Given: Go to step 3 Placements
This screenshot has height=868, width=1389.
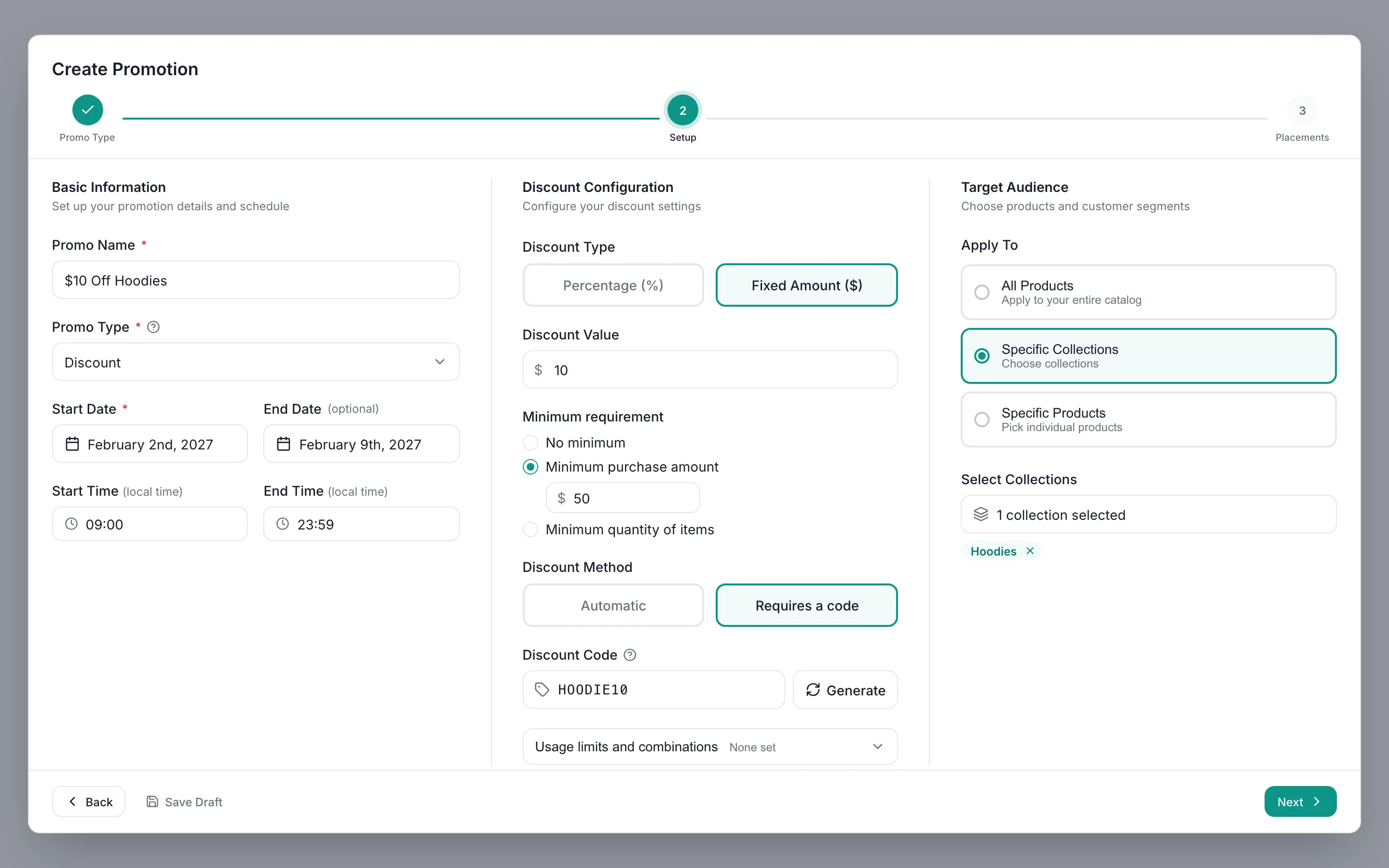Looking at the screenshot, I should [1302, 109].
